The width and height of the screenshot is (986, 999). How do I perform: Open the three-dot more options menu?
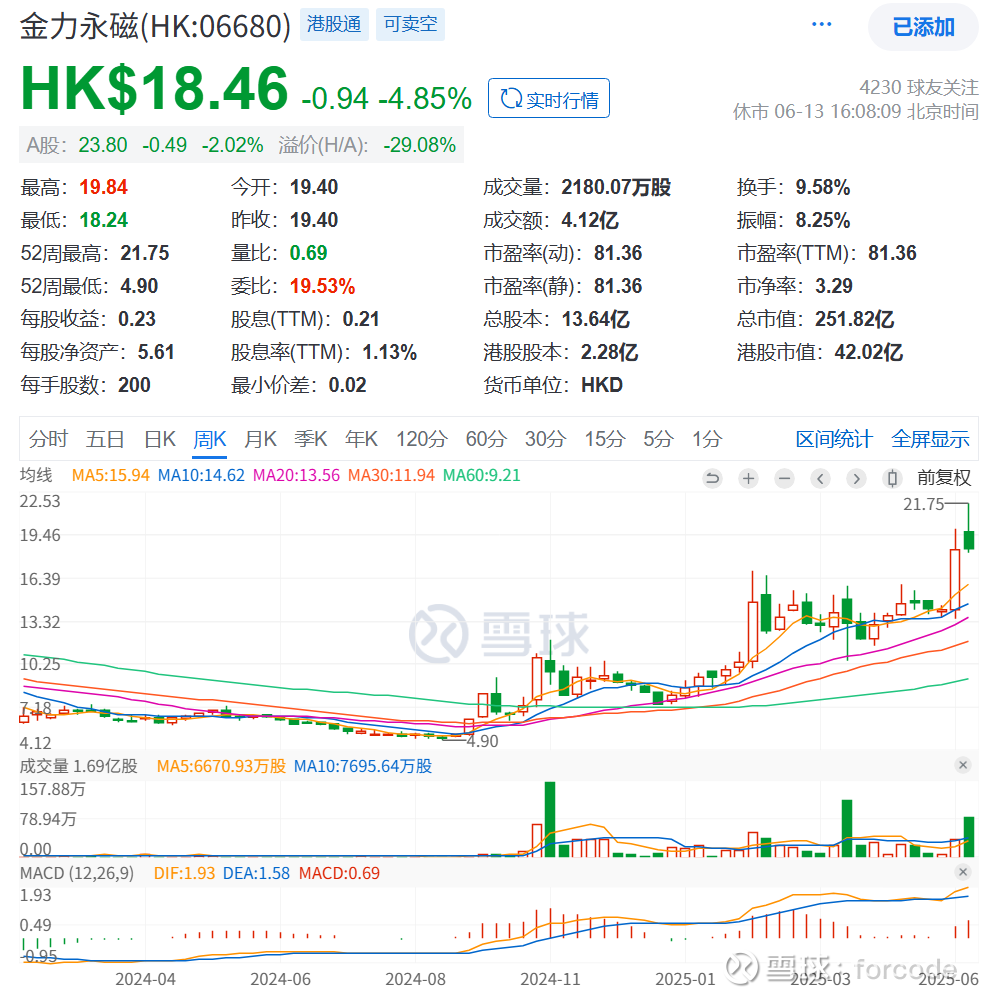tap(821, 25)
